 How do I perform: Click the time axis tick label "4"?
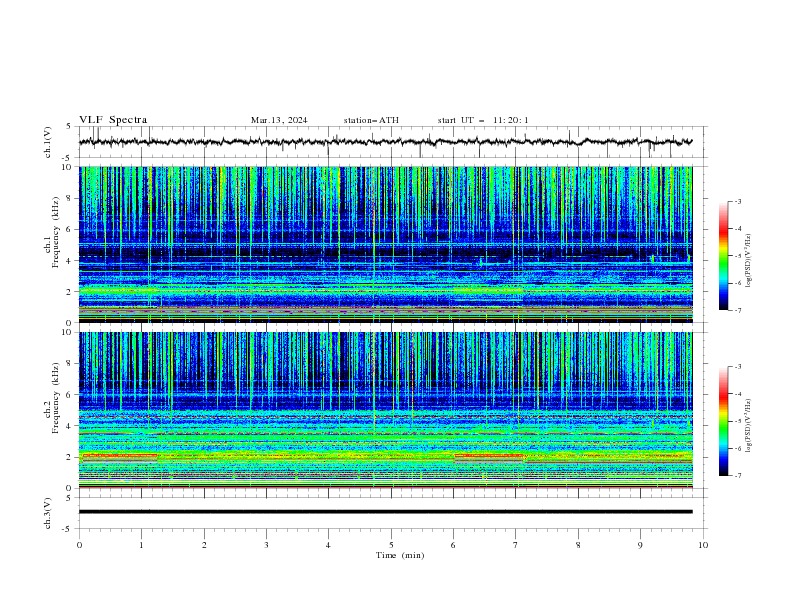[x=328, y=545]
